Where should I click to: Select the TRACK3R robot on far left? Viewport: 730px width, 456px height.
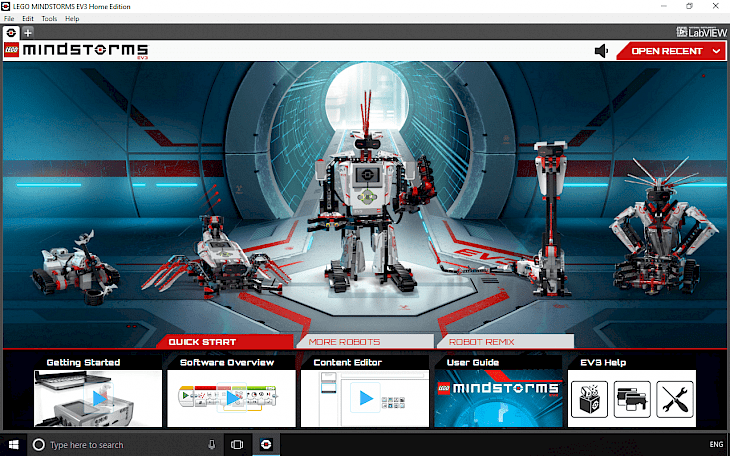[74, 268]
